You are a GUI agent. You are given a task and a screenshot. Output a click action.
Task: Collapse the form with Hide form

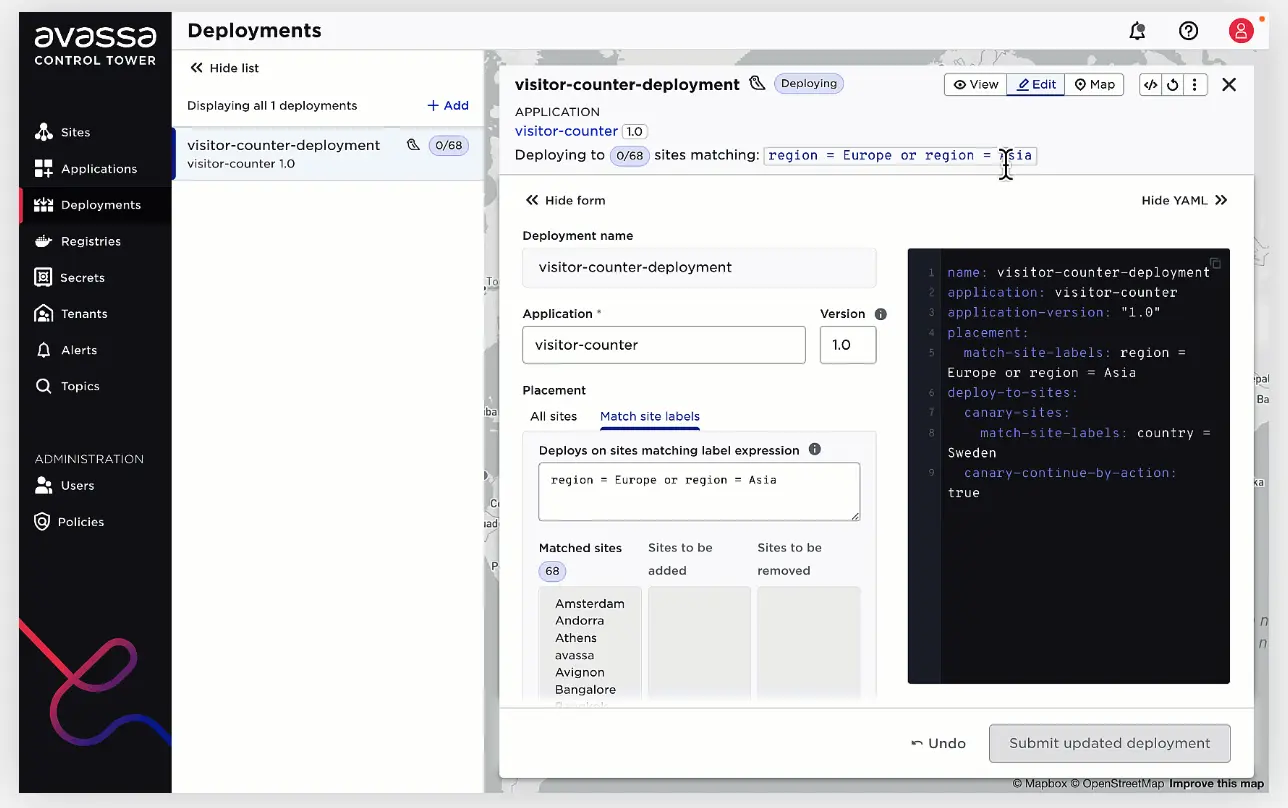tap(565, 200)
